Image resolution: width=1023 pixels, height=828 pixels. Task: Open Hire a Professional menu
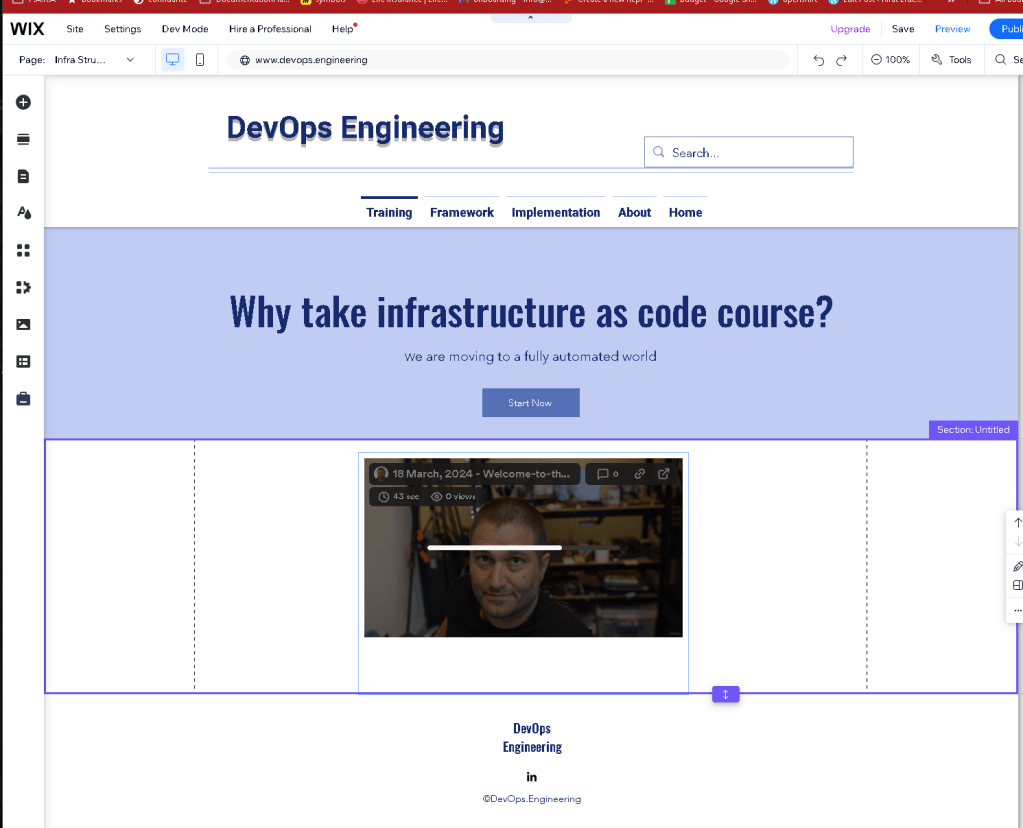(270, 29)
